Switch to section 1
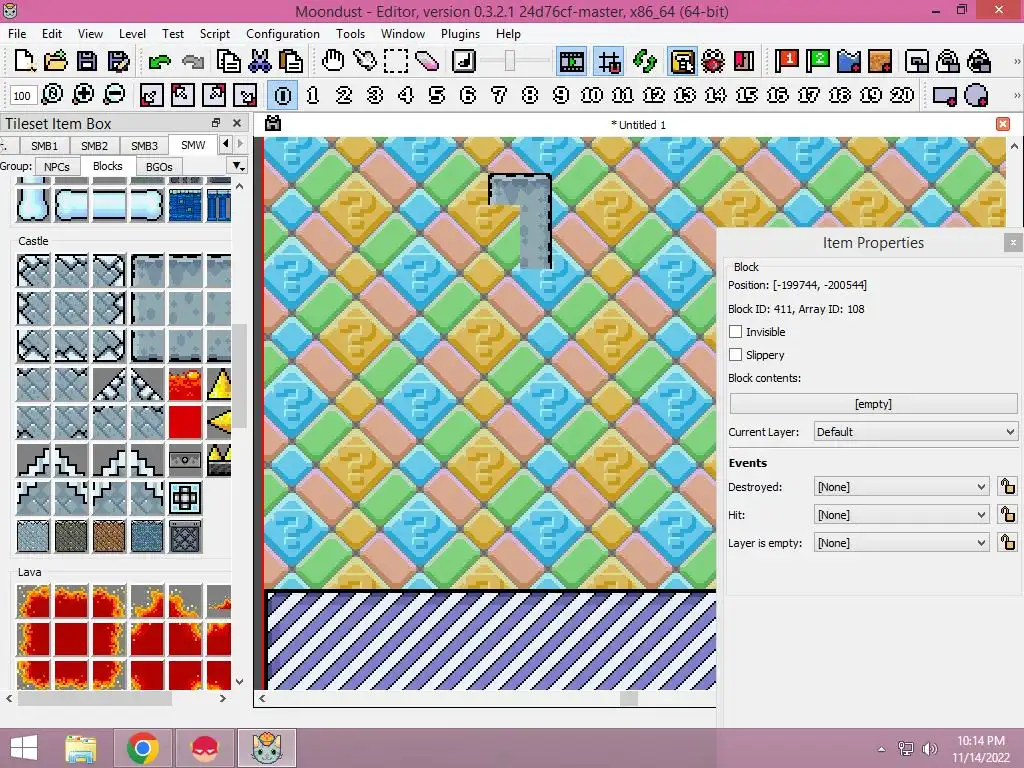This screenshot has height=768, width=1024. click(x=313, y=95)
